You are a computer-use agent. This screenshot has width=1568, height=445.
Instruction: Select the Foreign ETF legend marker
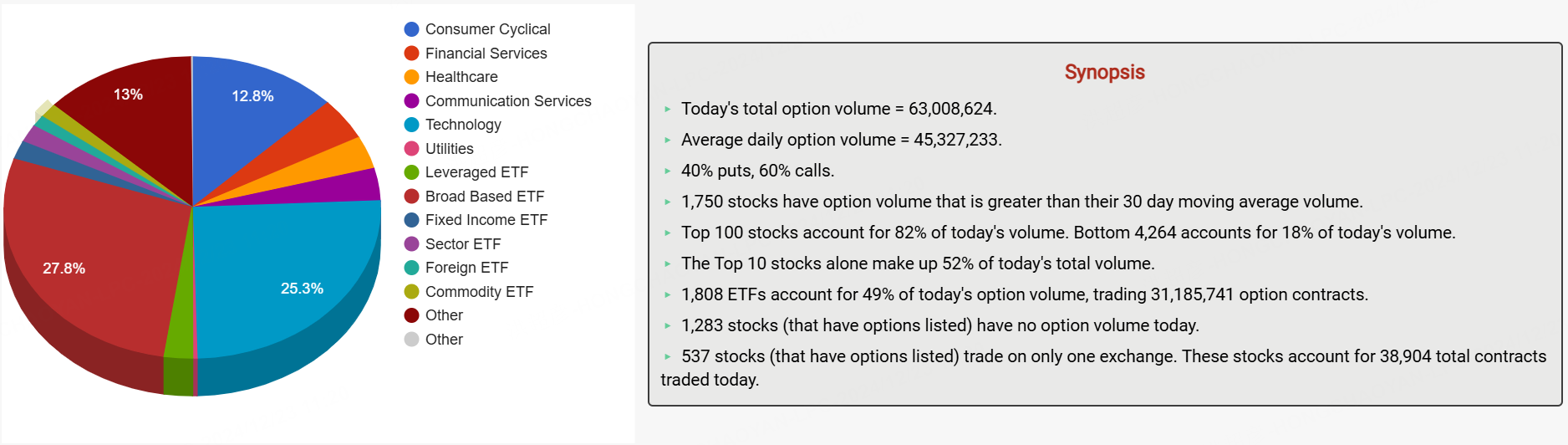click(x=411, y=268)
